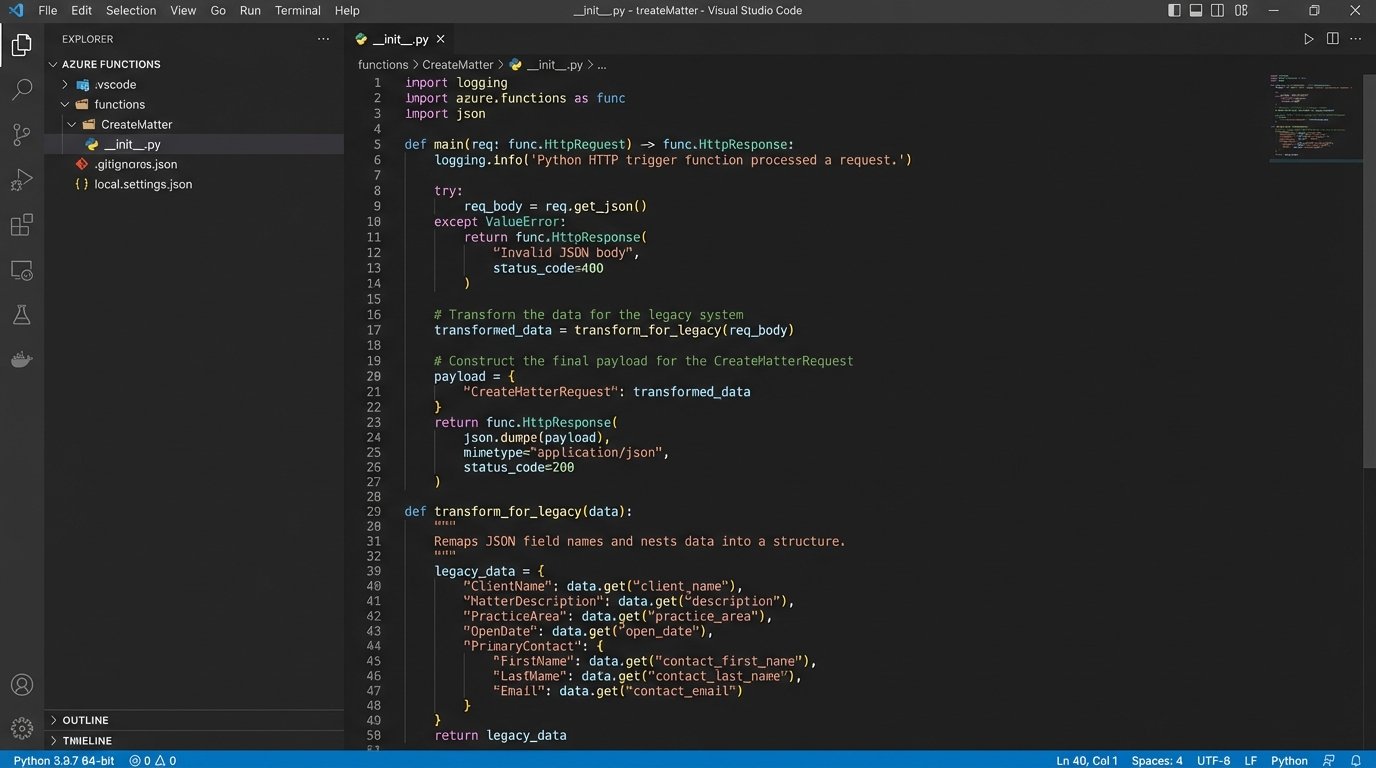Toggle the primary side bar layout button
Viewport: 1376px width, 768px height.
pos(1174,11)
